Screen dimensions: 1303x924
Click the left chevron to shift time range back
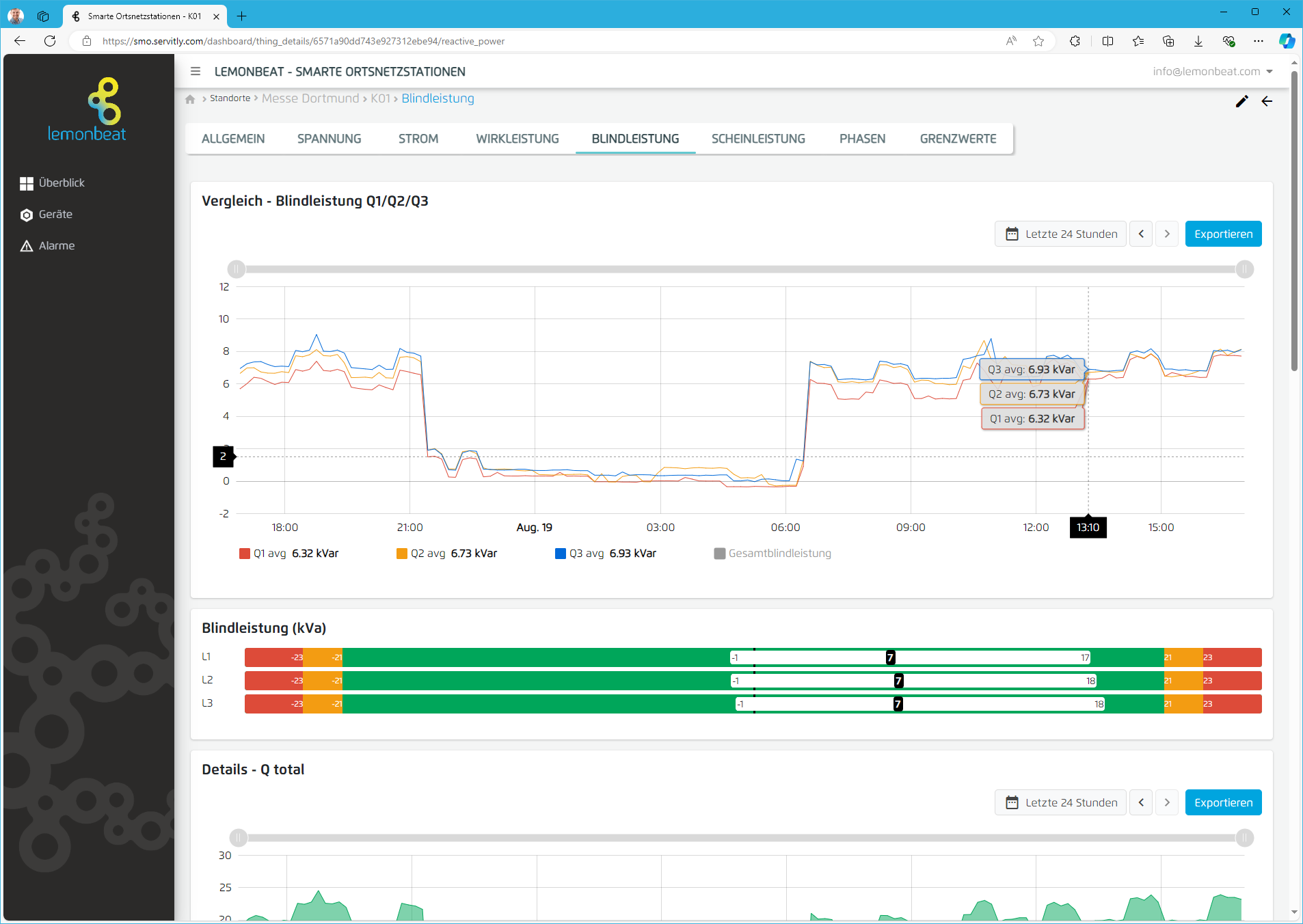tap(1141, 234)
